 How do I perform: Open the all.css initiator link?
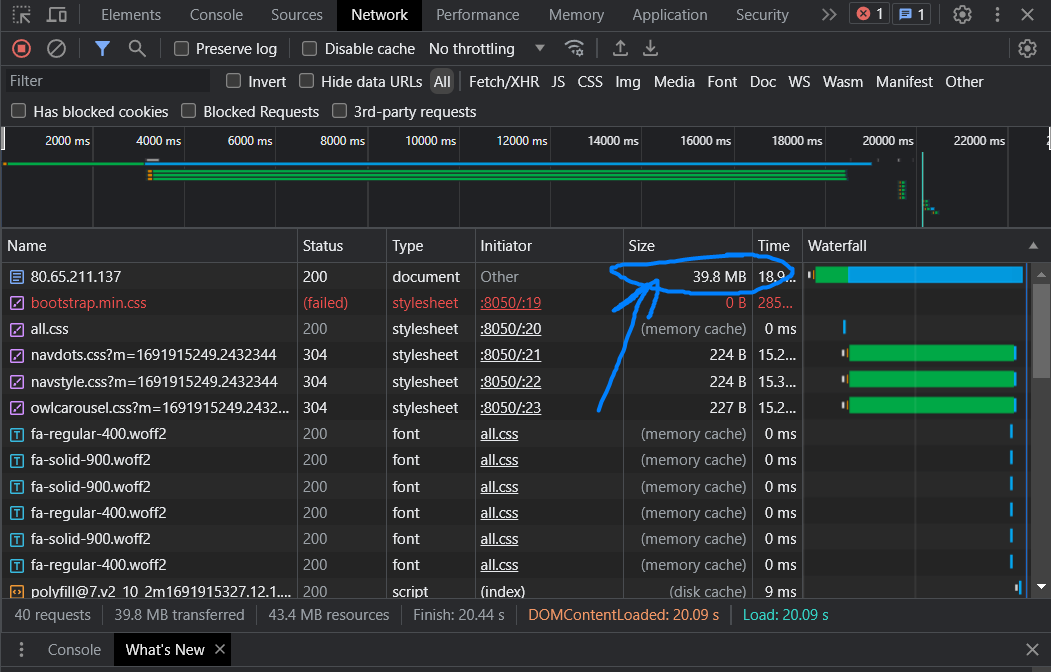point(499,433)
